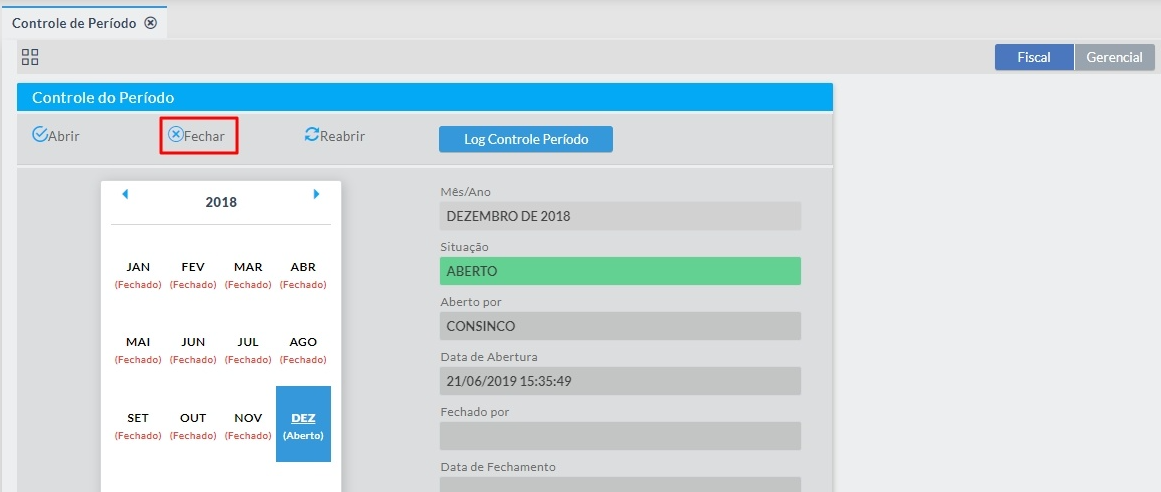Click the Data de Fechamento label

click(498, 467)
